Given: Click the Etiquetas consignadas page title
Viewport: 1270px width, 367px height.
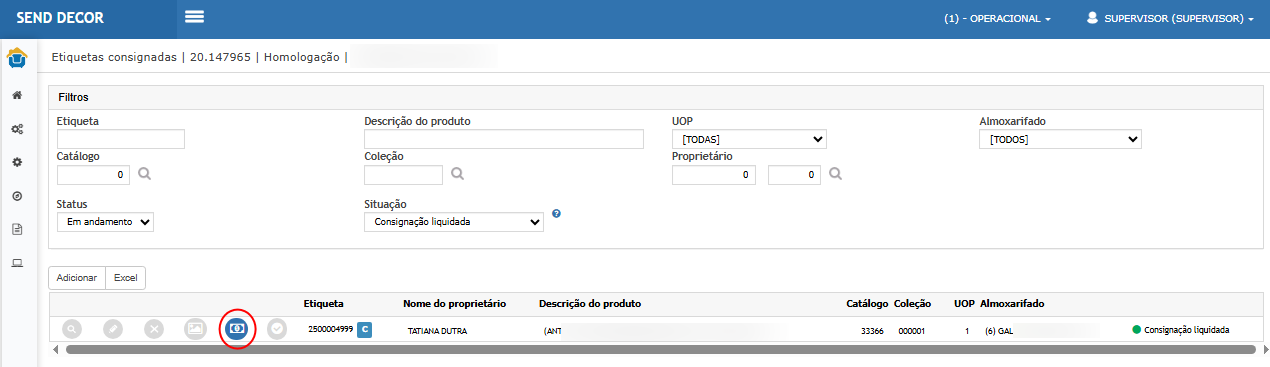Looking at the screenshot, I should coord(115,57).
